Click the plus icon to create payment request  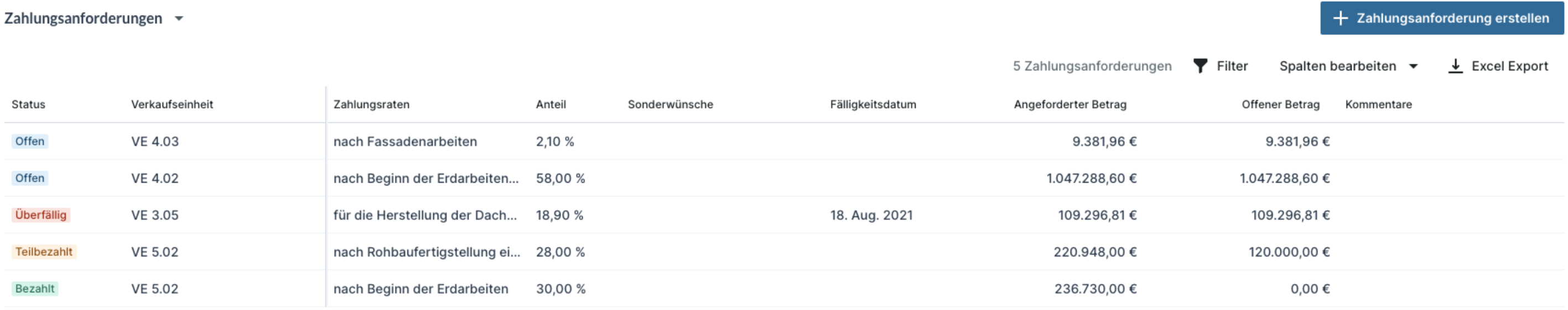(1339, 18)
